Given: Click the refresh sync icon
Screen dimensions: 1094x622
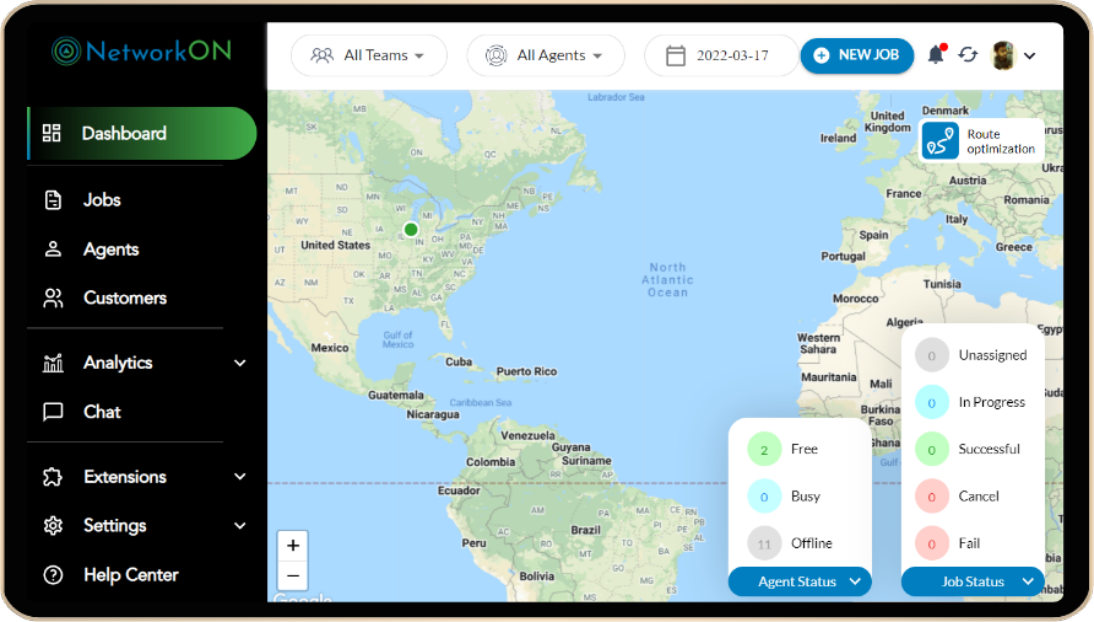Looking at the screenshot, I should (x=967, y=55).
